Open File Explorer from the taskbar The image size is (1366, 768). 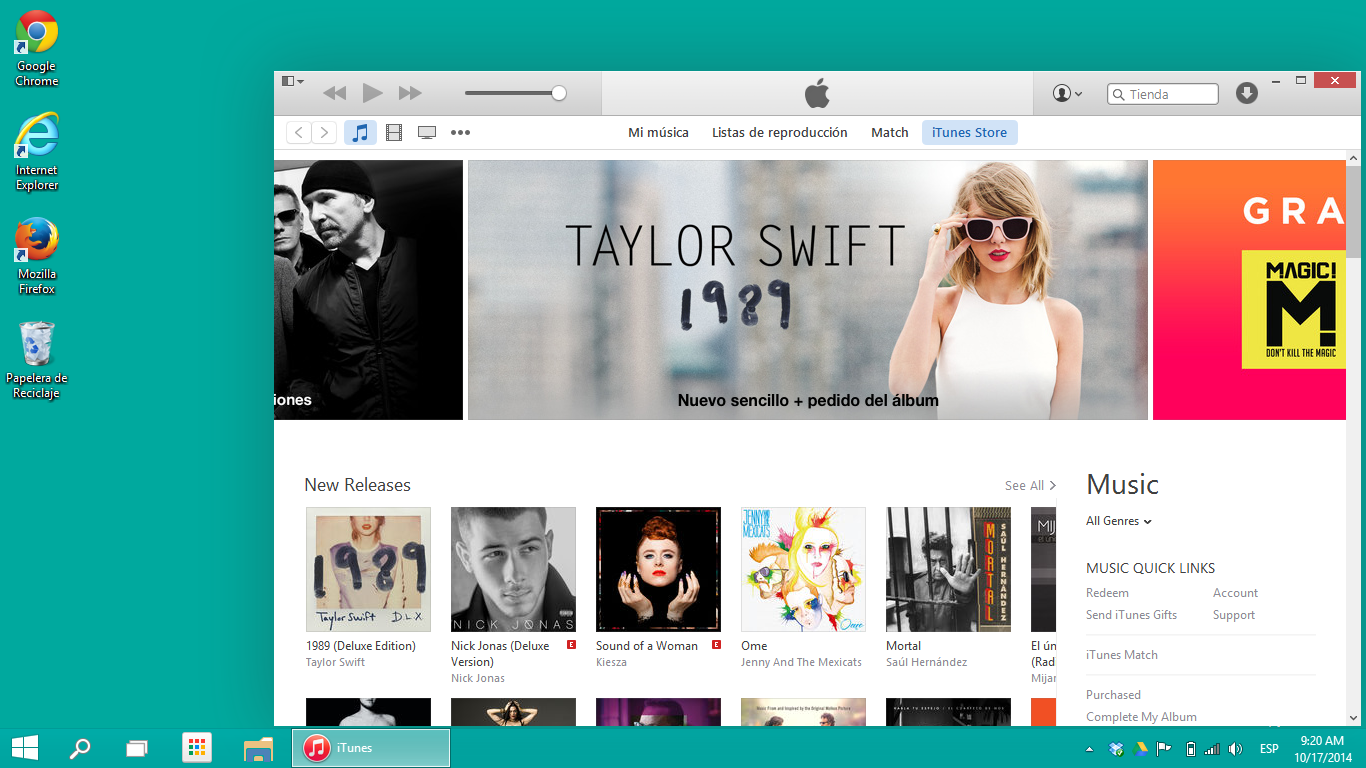pos(258,748)
